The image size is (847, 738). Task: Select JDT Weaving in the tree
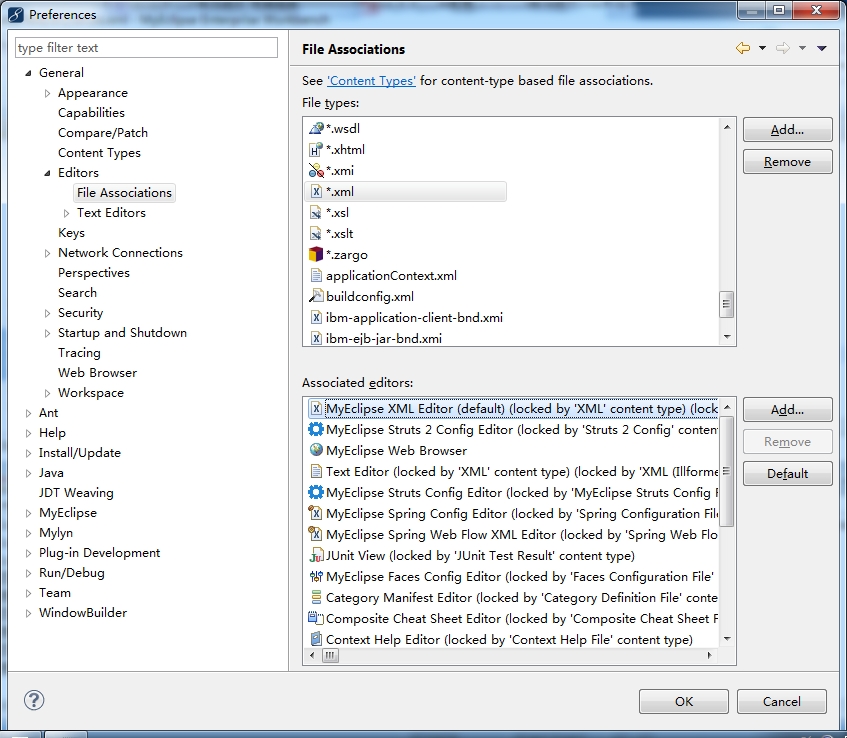pyautogui.click(x=76, y=493)
